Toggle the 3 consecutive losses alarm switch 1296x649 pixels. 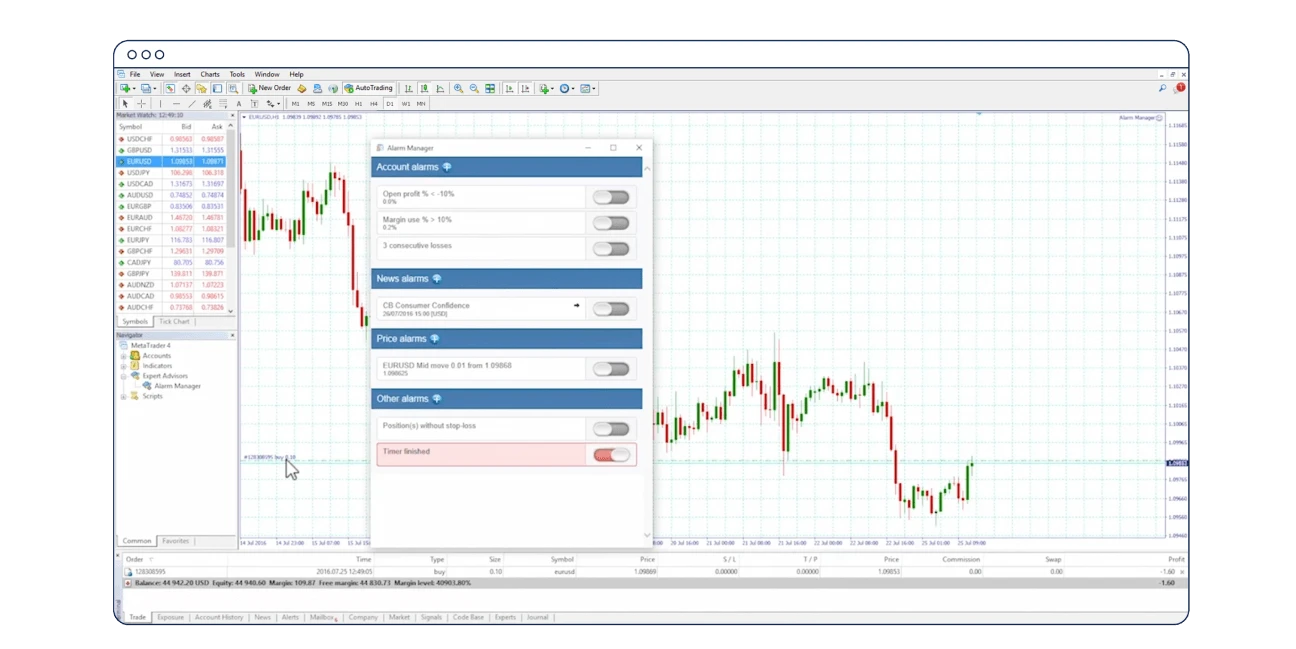(x=611, y=249)
